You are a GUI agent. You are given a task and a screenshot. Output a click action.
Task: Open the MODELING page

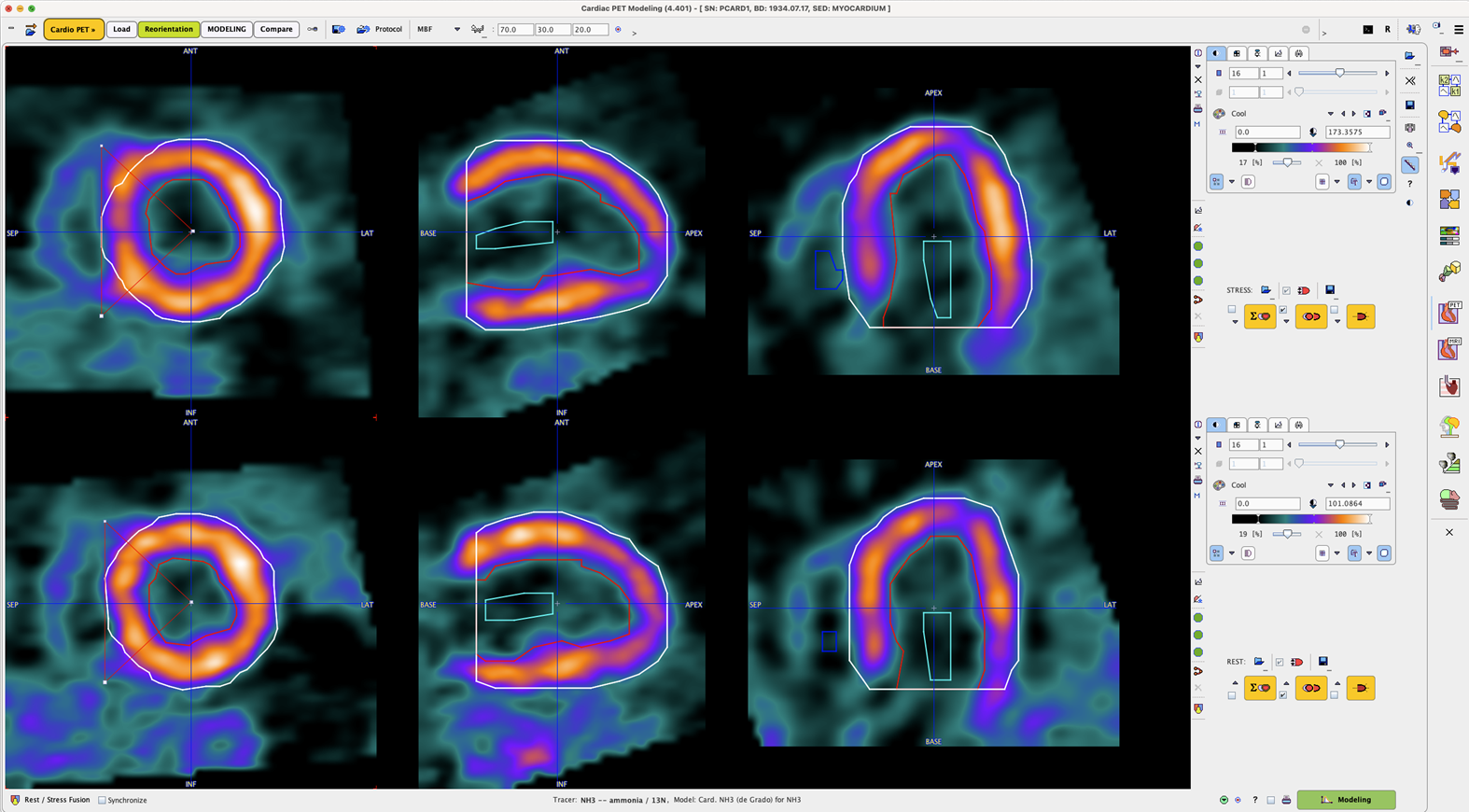click(227, 29)
